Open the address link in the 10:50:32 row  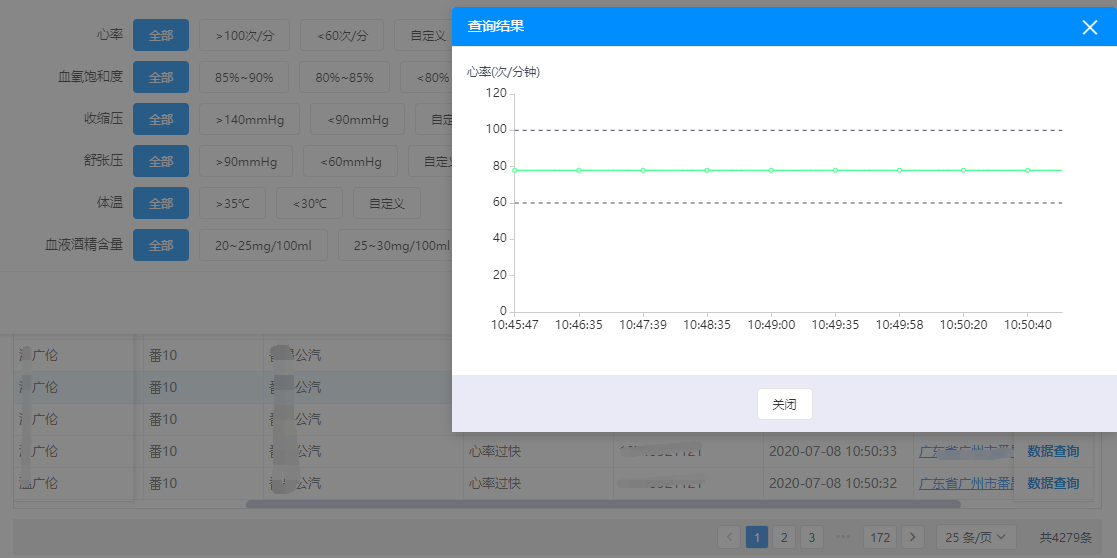[967, 483]
